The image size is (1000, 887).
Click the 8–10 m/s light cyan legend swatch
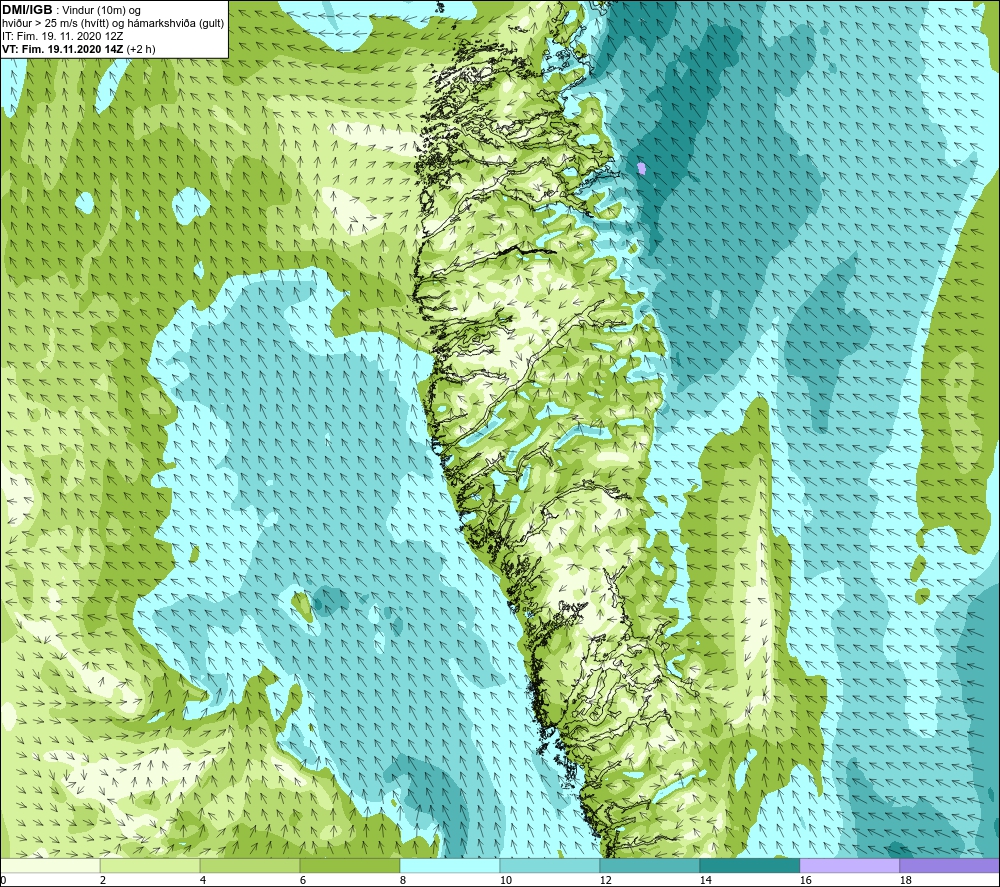[450, 865]
